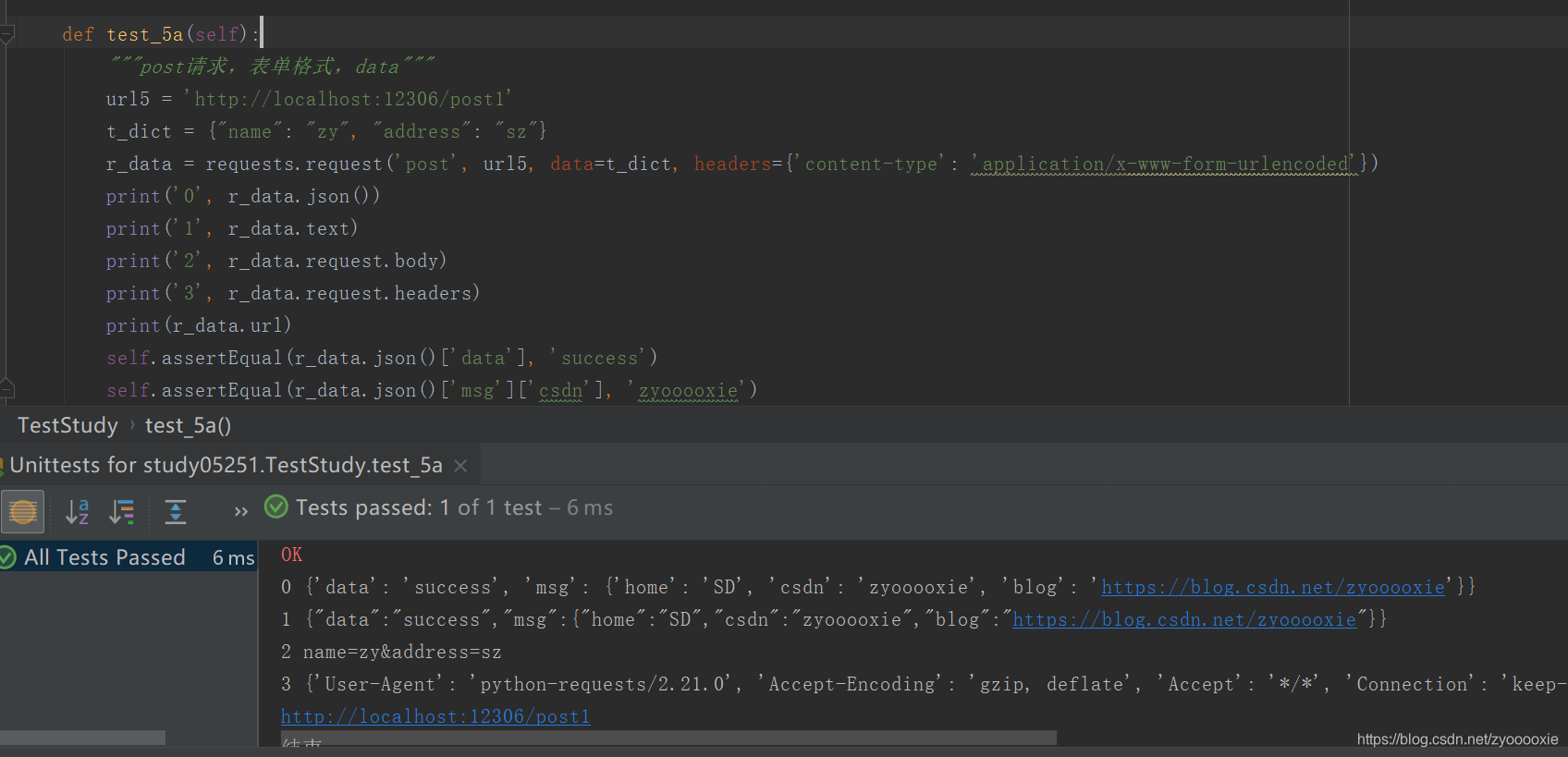The width and height of the screenshot is (1568, 757).
Task: Select the All Tests Passed tree row
Action: click(128, 557)
